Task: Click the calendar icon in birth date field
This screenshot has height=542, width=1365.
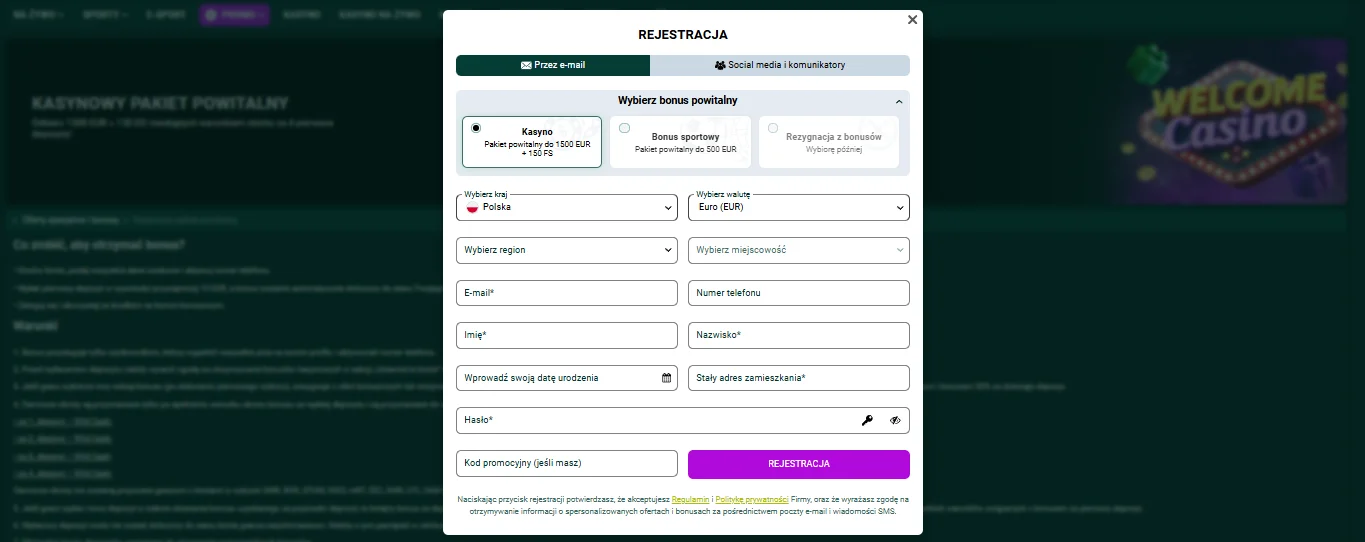Action: (x=666, y=378)
